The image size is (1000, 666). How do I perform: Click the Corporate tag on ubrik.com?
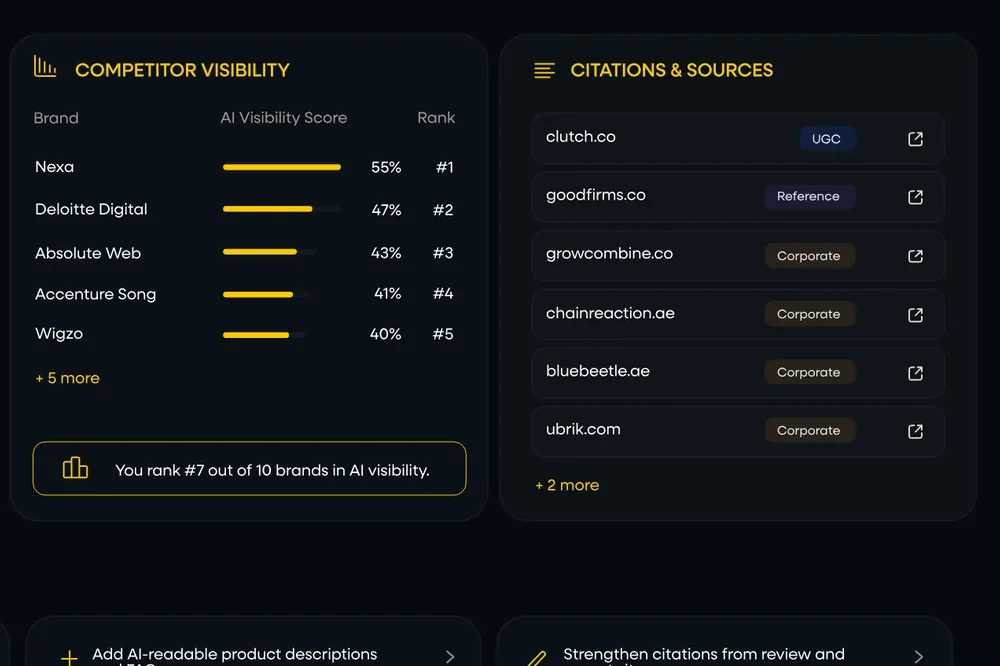(x=809, y=431)
